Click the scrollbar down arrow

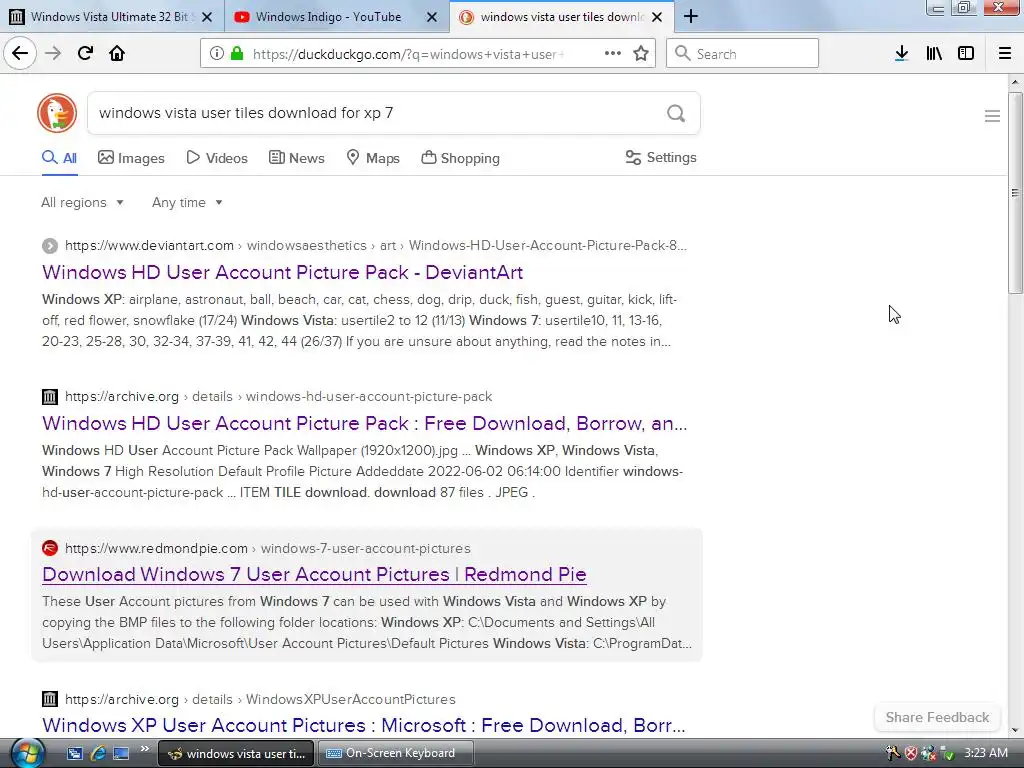pyautogui.click(x=1015, y=730)
